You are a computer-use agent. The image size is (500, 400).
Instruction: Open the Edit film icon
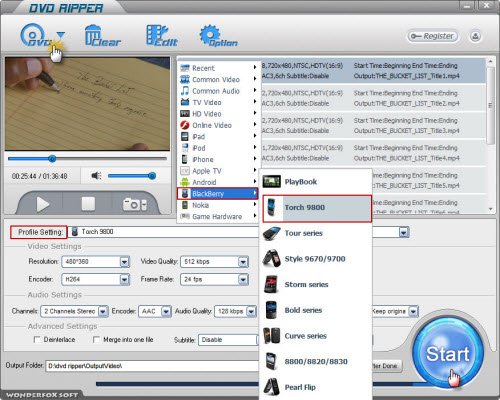(x=162, y=36)
